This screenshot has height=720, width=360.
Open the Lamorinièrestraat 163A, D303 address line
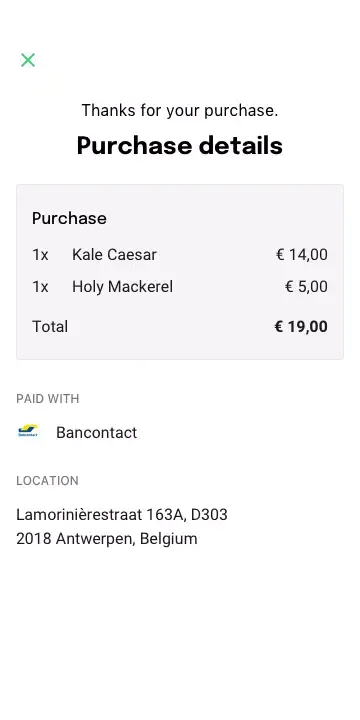click(122, 515)
